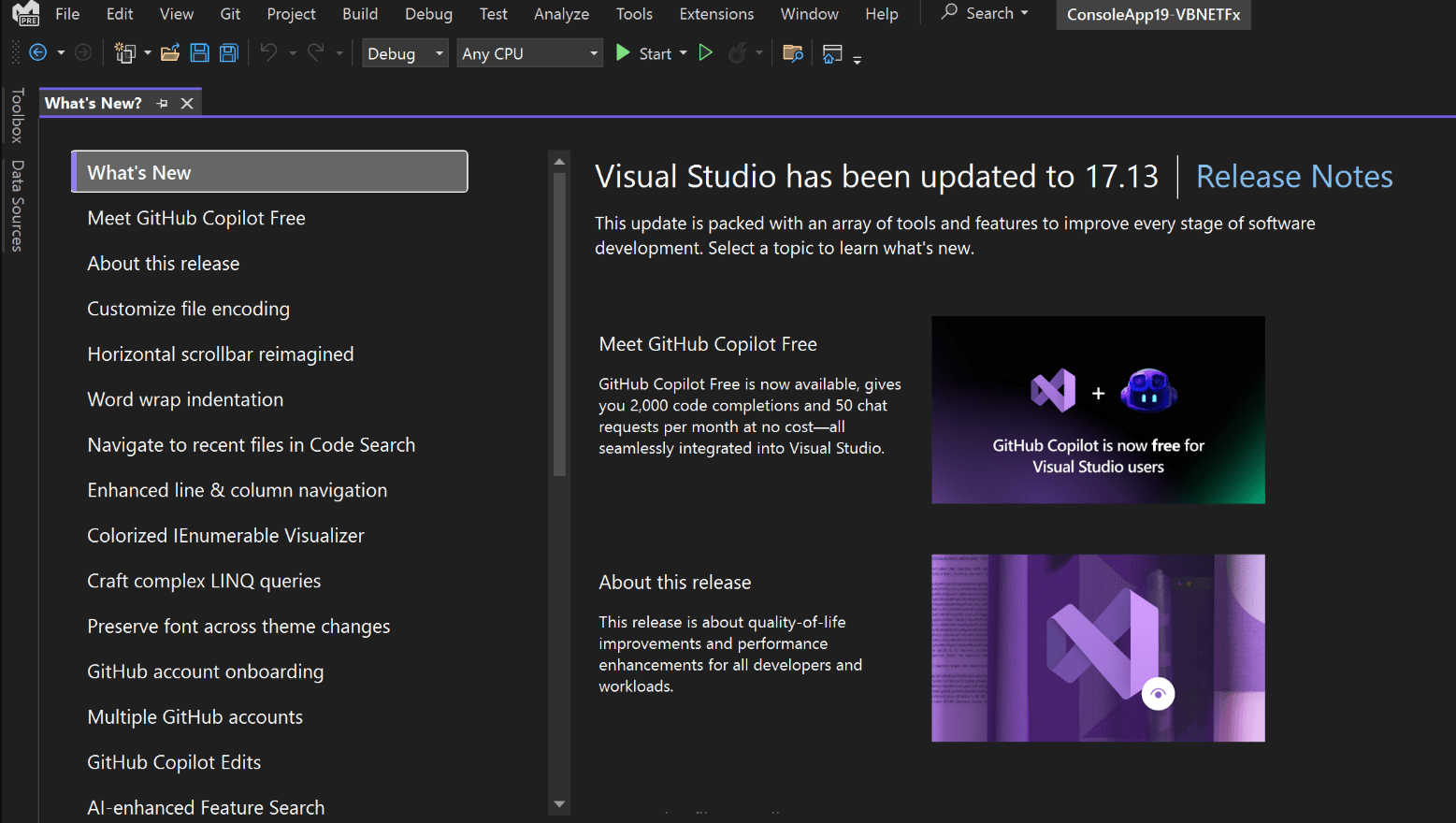Open the Data Sources side panel tab
Screen dimensions: 1456x823
click(17, 206)
